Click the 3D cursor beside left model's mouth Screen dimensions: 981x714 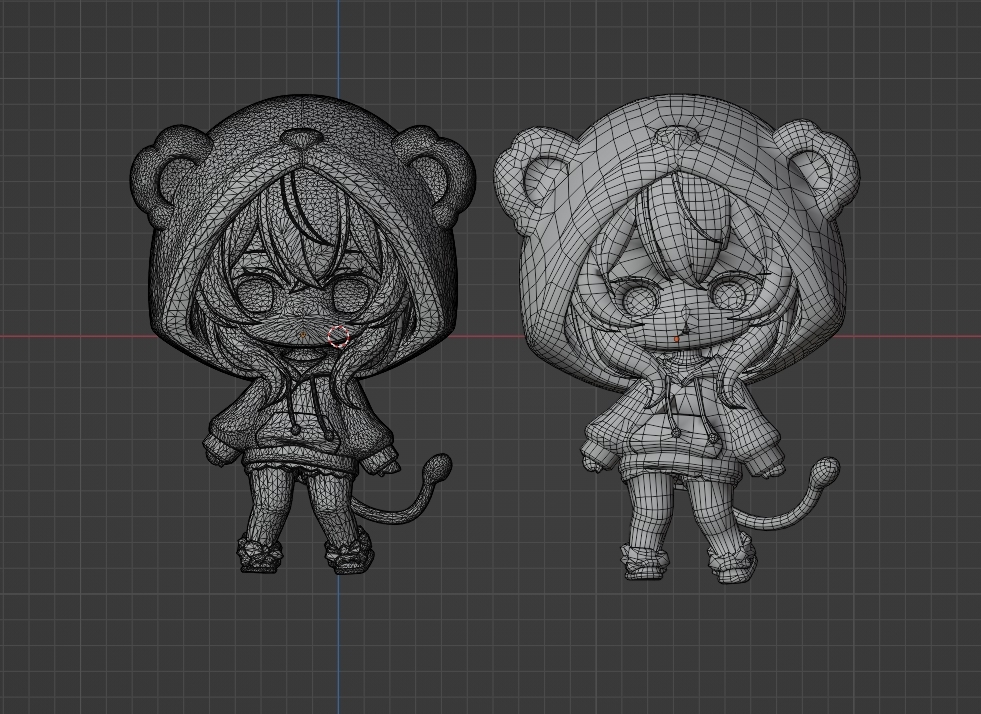pyautogui.click(x=339, y=336)
